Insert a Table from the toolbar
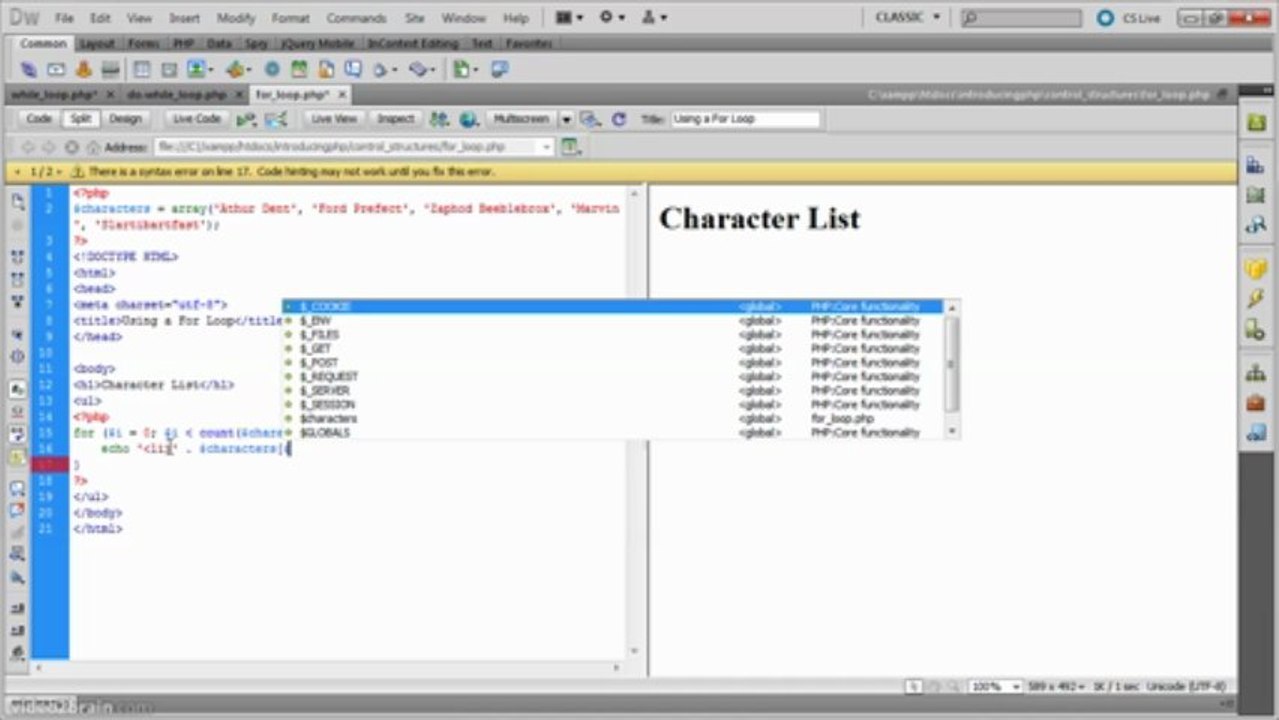The width and height of the screenshot is (1279, 720). click(x=142, y=69)
